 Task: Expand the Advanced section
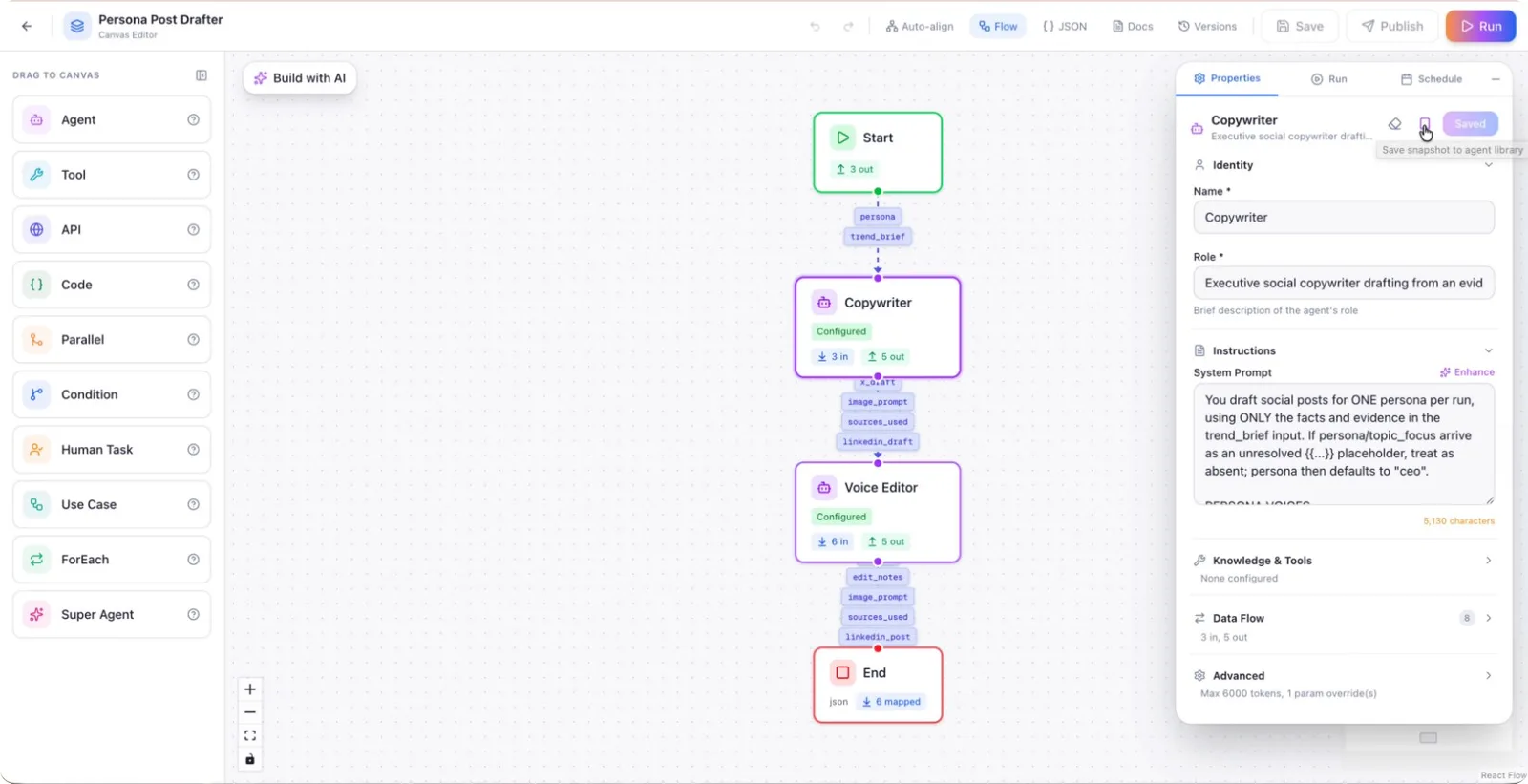(1488, 676)
